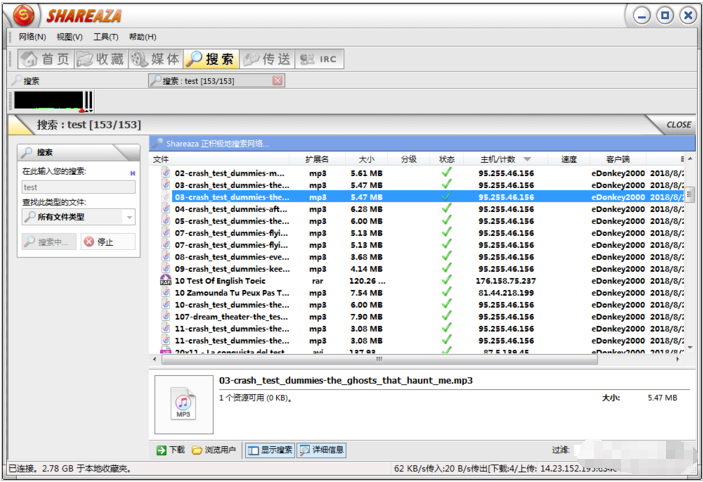Open the 工具(T) menu
Viewport: 703px width, 482px height.
[106, 37]
